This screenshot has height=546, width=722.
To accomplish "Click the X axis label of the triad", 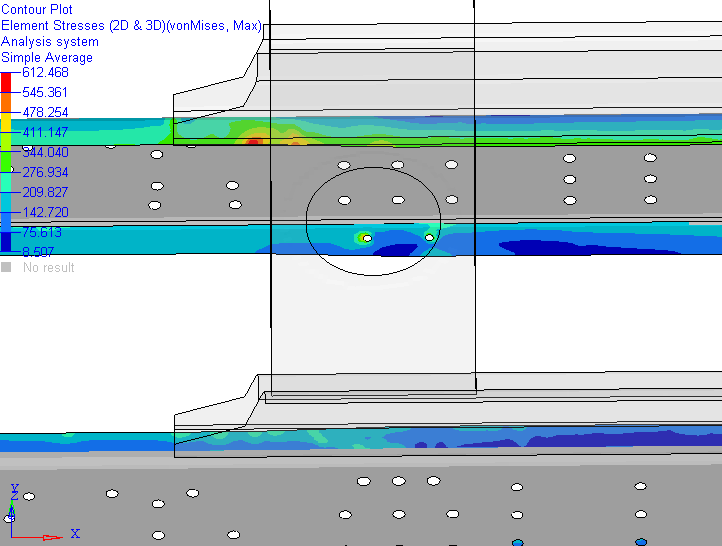I will click(75, 534).
